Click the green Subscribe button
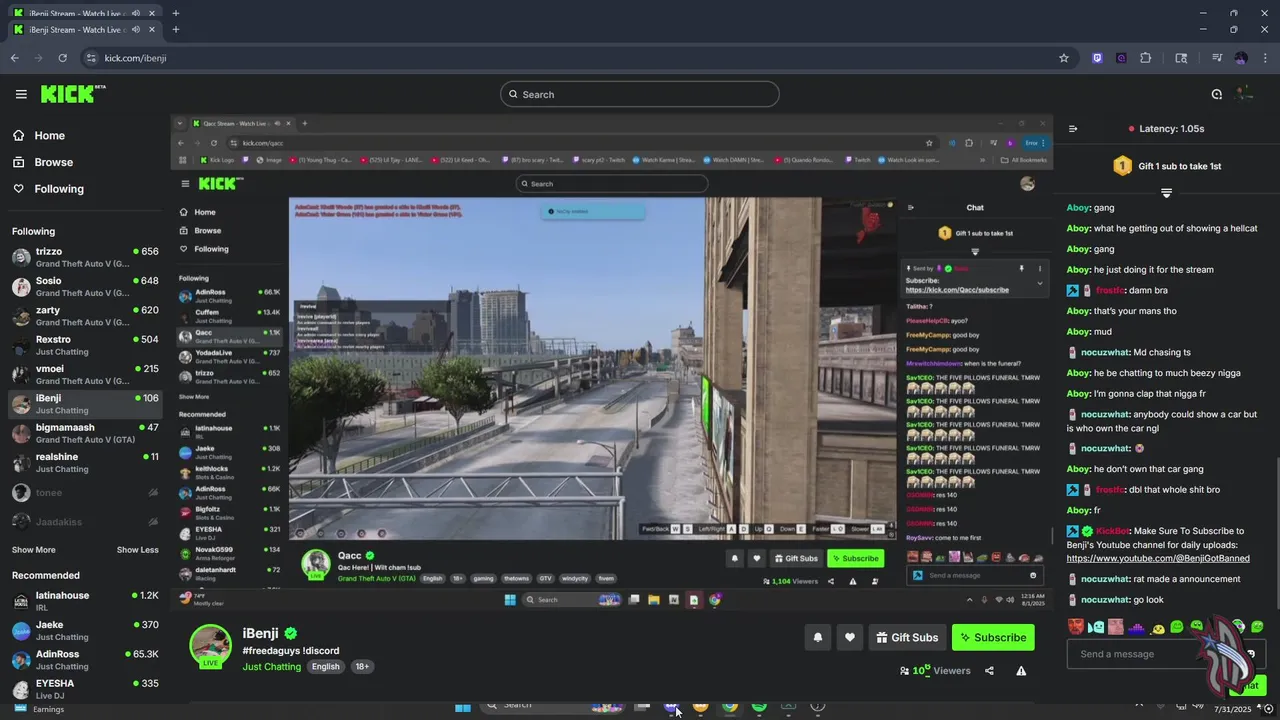This screenshot has height=720, width=1280. pyautogui.click(x=993, y=638)
